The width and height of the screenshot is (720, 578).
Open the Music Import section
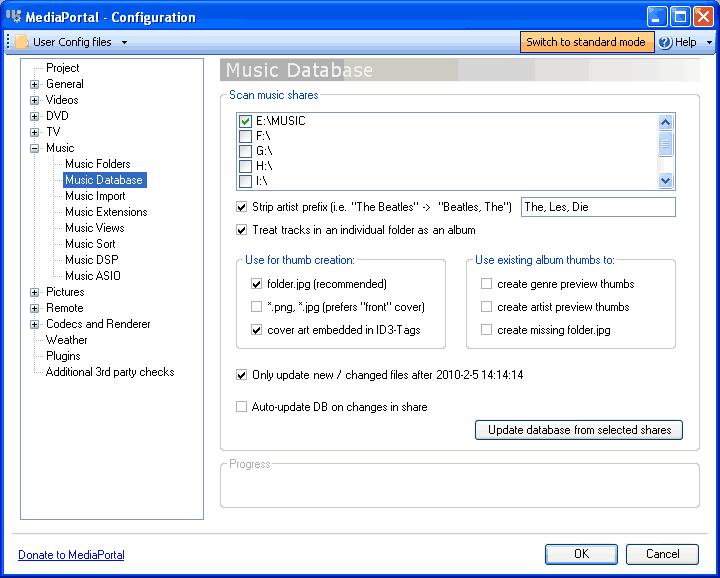[x=95, y=196]
